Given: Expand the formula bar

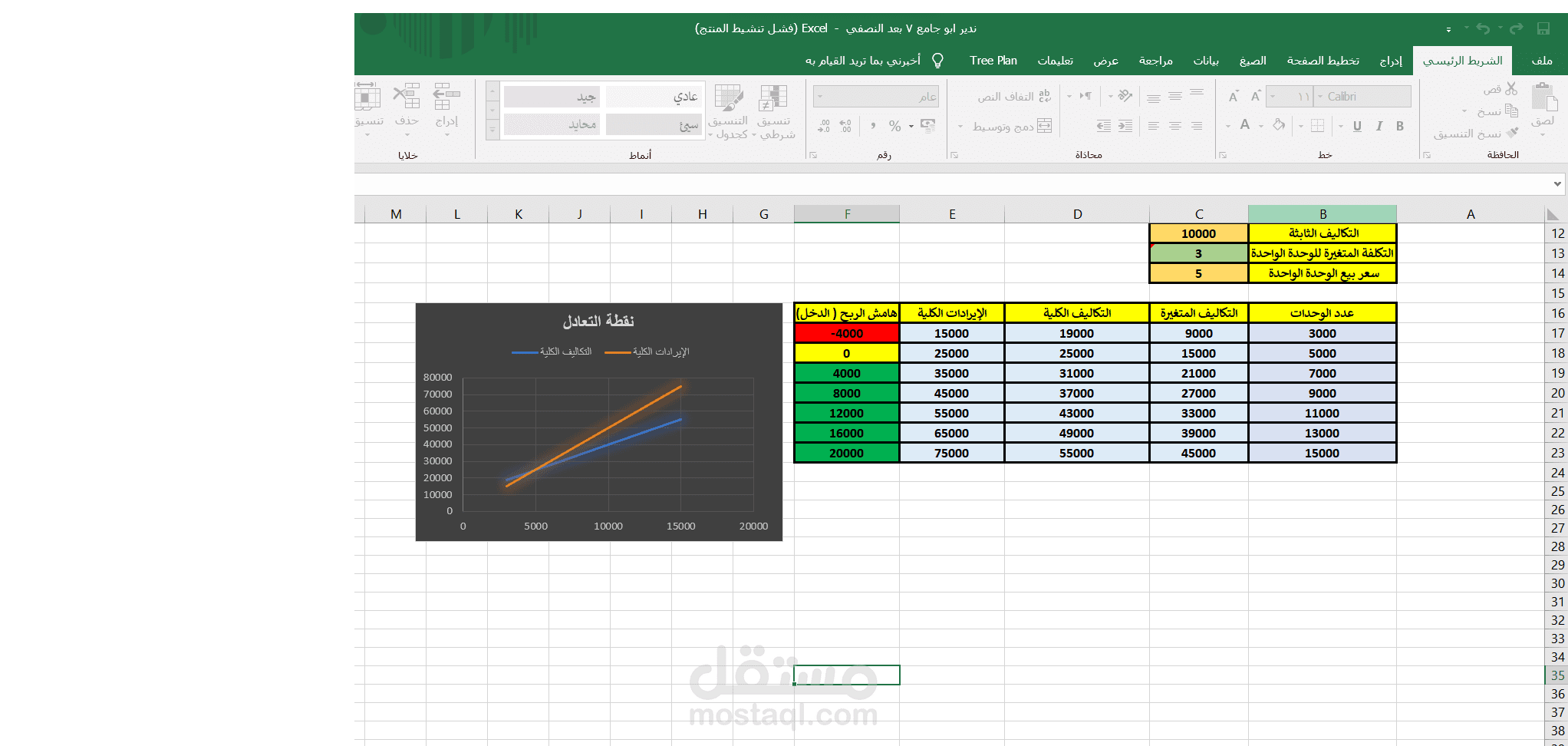Looking at the screenshot, I should point(1557,183).
